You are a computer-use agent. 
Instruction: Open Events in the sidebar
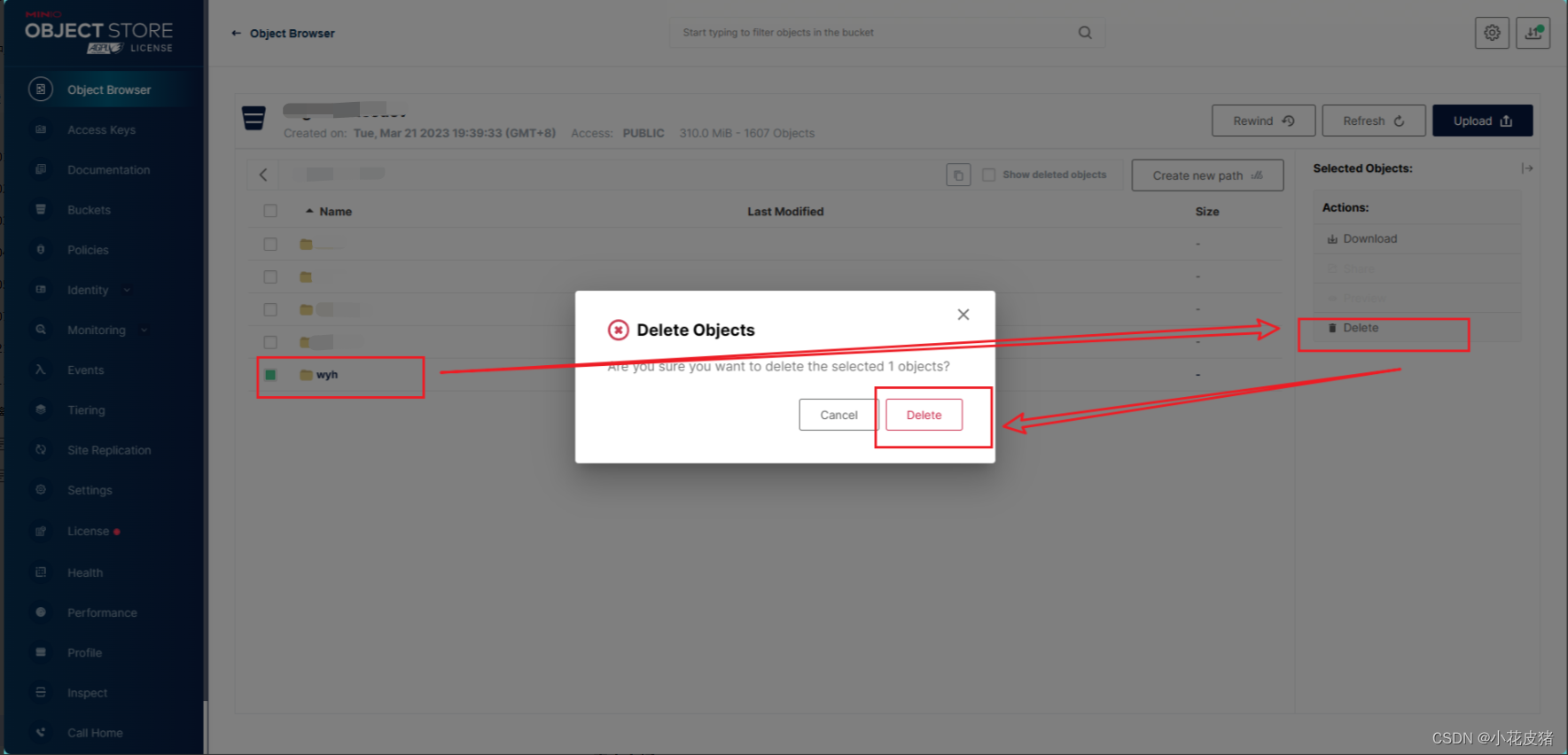click(x=85, y=370)
